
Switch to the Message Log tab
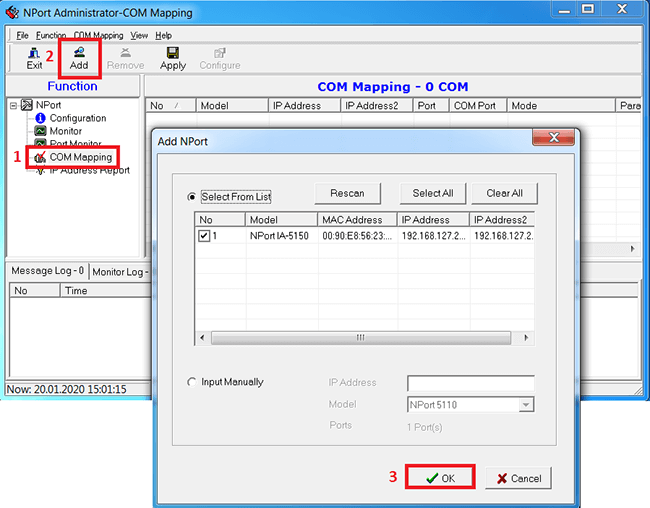click(x=47, y=271)
